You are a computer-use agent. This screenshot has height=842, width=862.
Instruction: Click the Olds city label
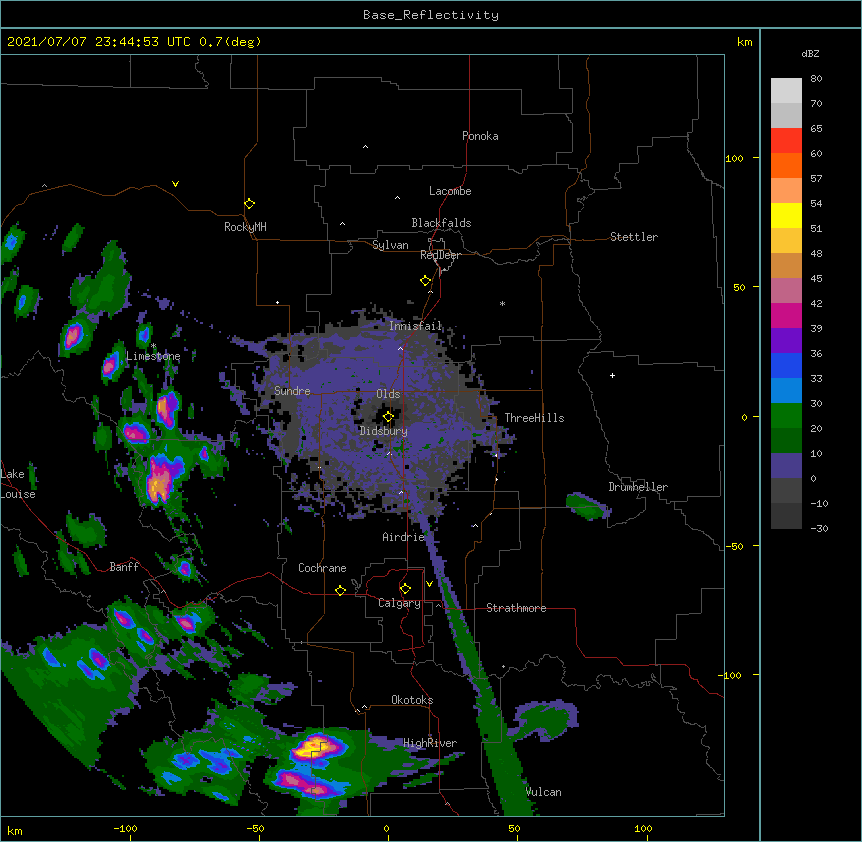click(388, 394)
